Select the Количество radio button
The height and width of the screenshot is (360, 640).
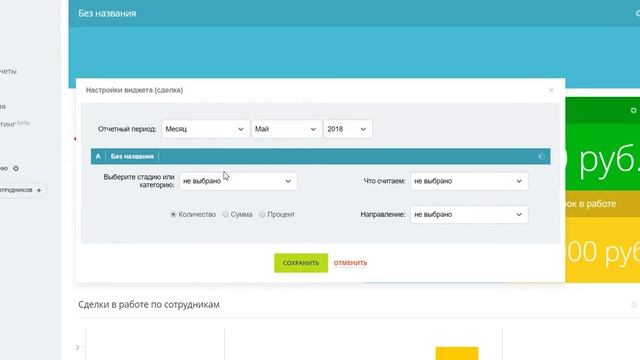click(173, 214)
